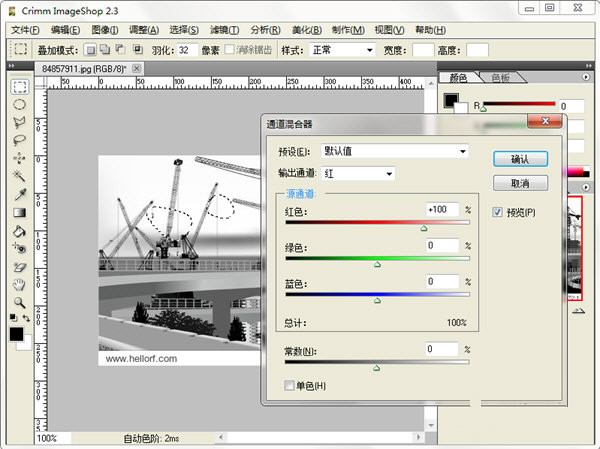
Task: Open the 帮助(H) menu
Action: pos(430,30)
